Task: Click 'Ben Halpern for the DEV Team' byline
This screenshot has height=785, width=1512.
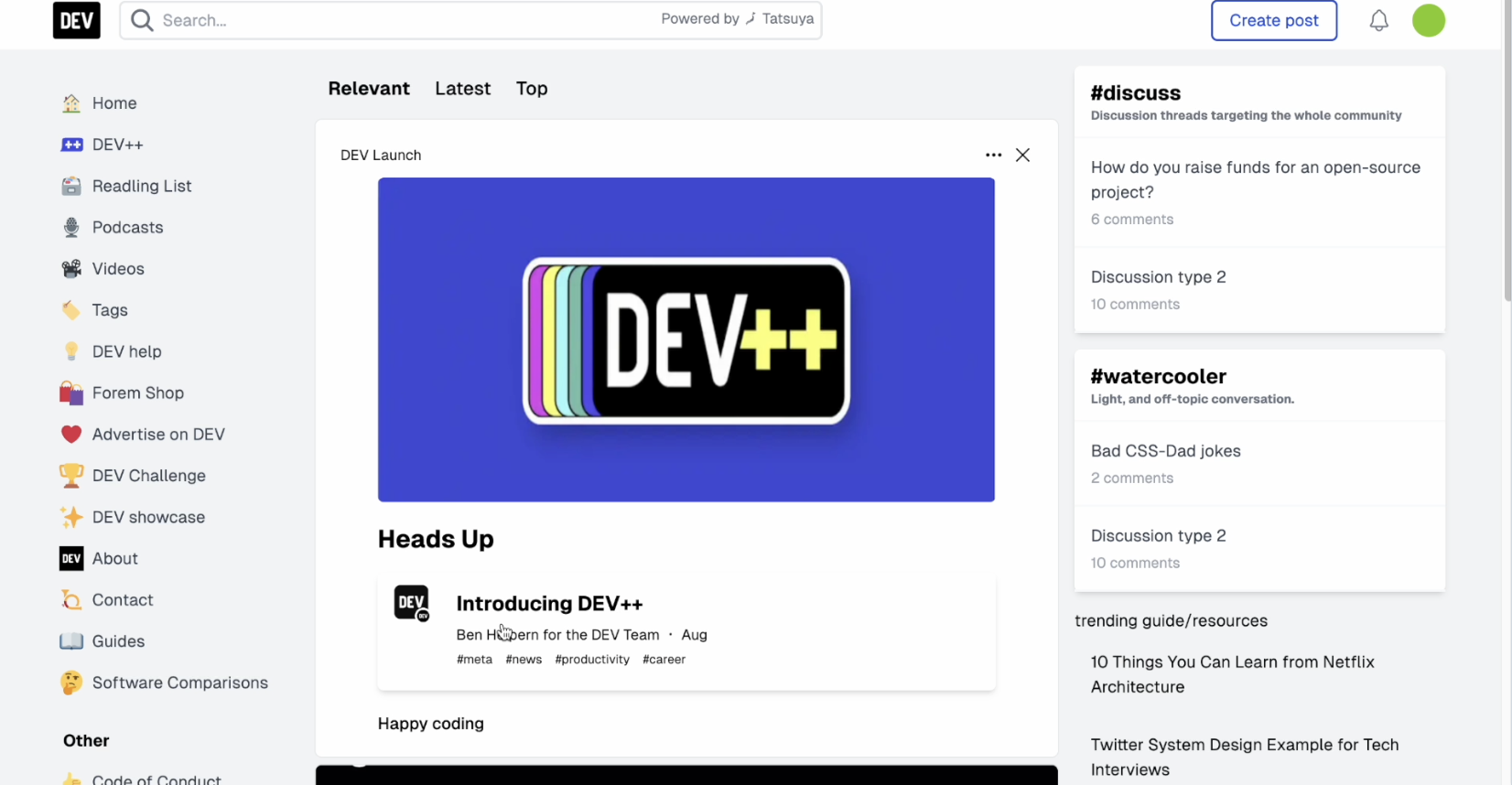Action: (x=557, y=635)
